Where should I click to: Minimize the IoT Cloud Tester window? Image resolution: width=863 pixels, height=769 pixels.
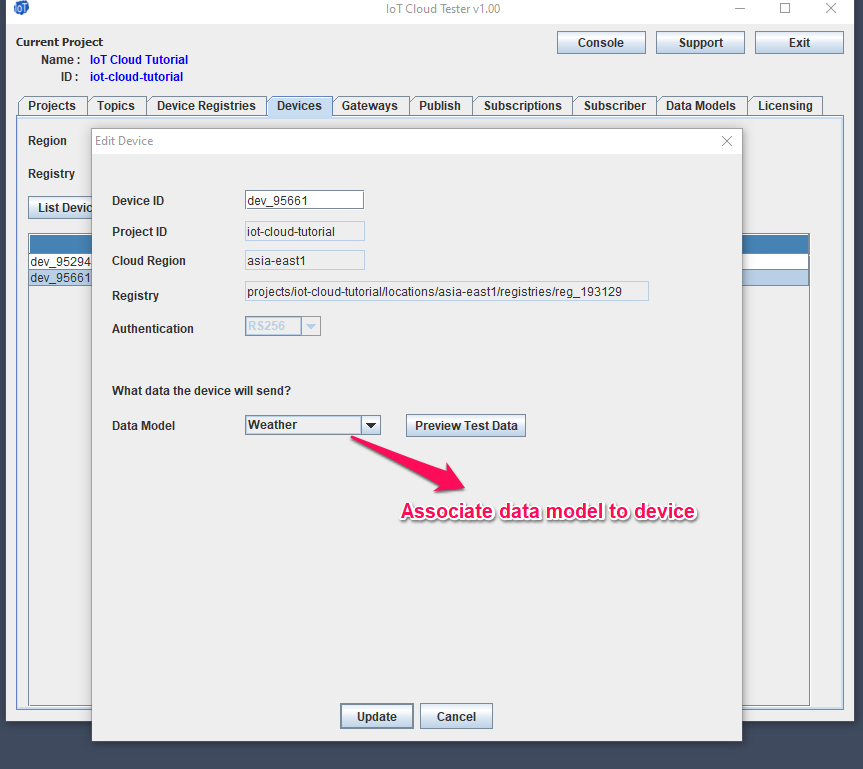740,8
